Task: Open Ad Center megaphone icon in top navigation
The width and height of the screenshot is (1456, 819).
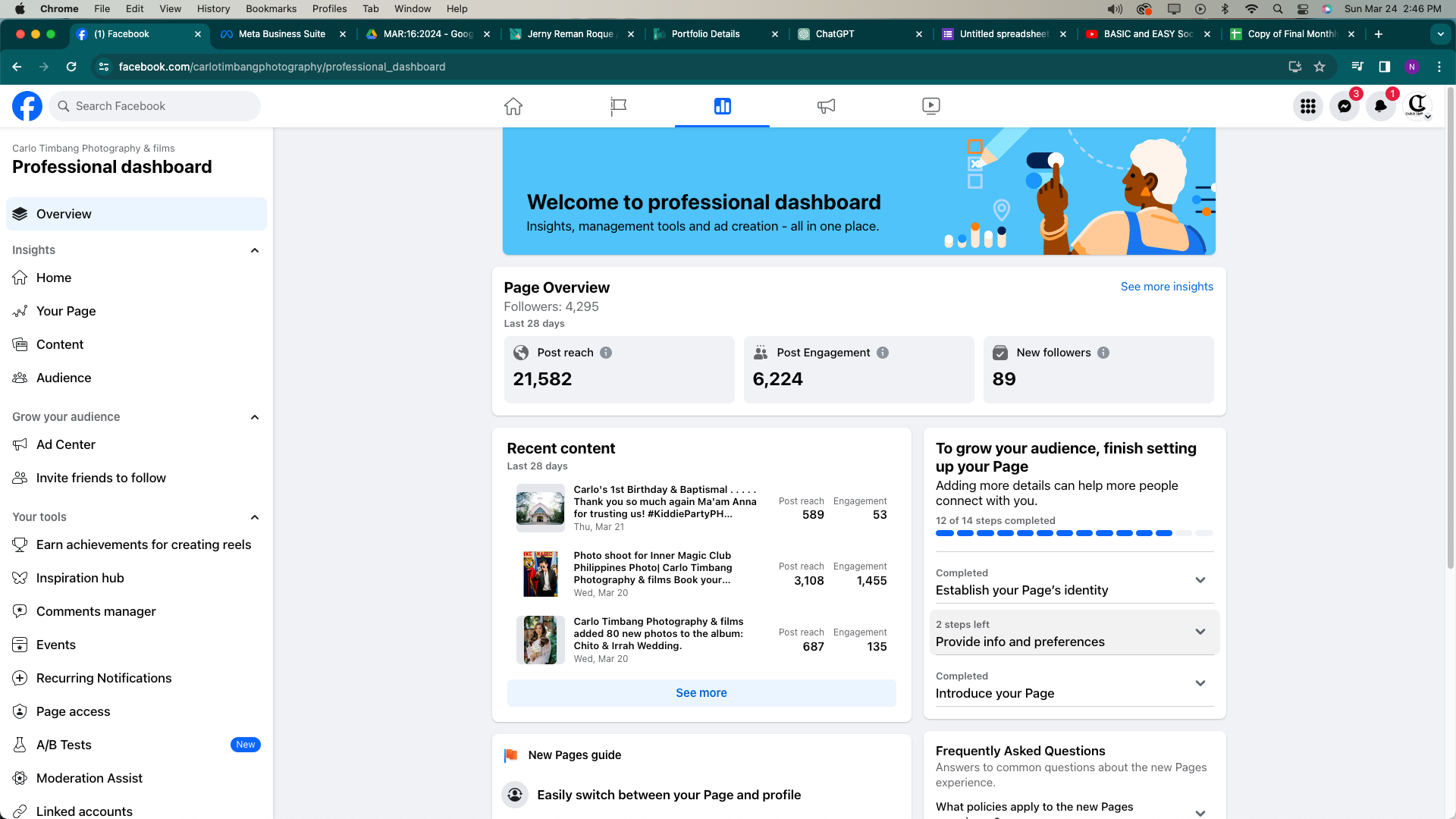Action: [826, 106]
